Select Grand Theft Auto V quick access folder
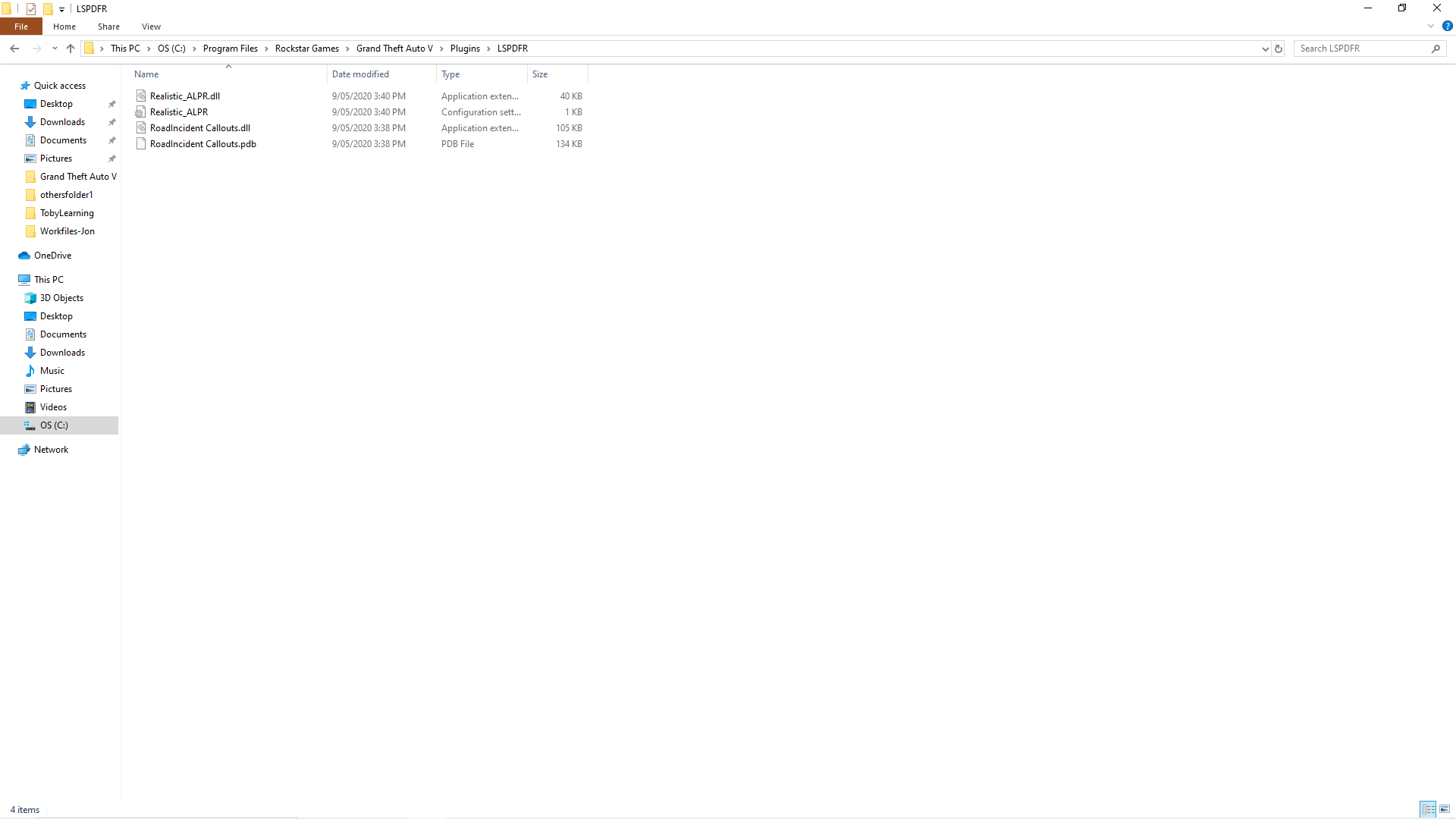The image size is (1456, 819). pyautogui.click(x=77, y=177)
